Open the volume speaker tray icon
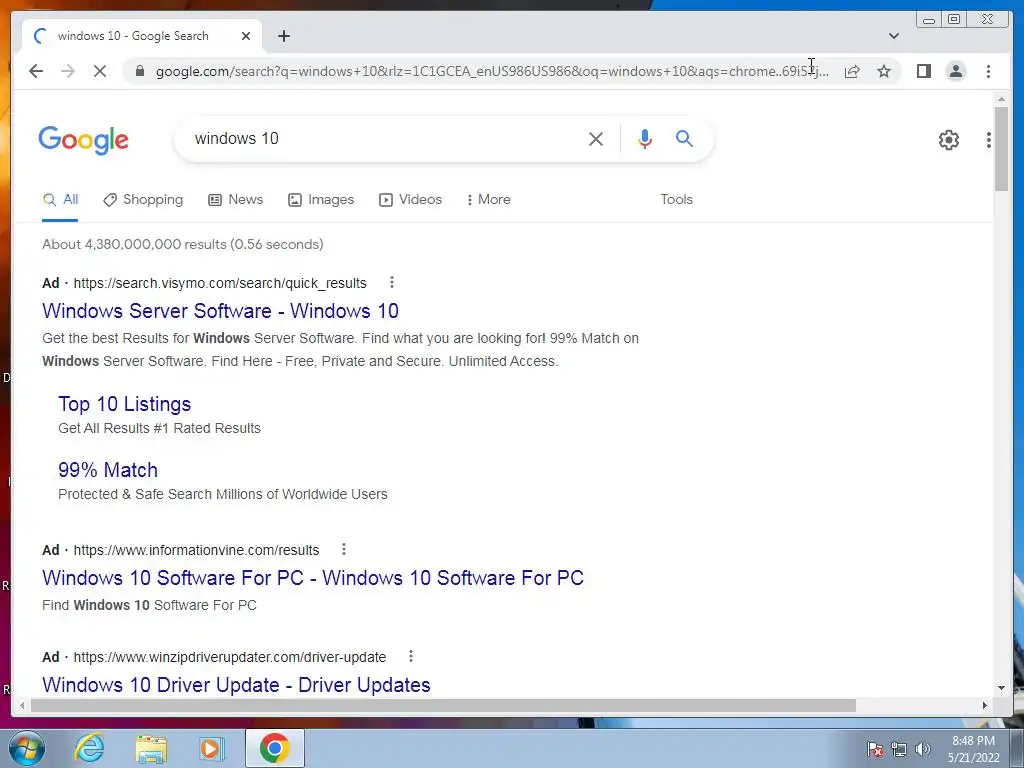Image resolution: width=1024 pixels, height=768 pixels. (923, 749)
